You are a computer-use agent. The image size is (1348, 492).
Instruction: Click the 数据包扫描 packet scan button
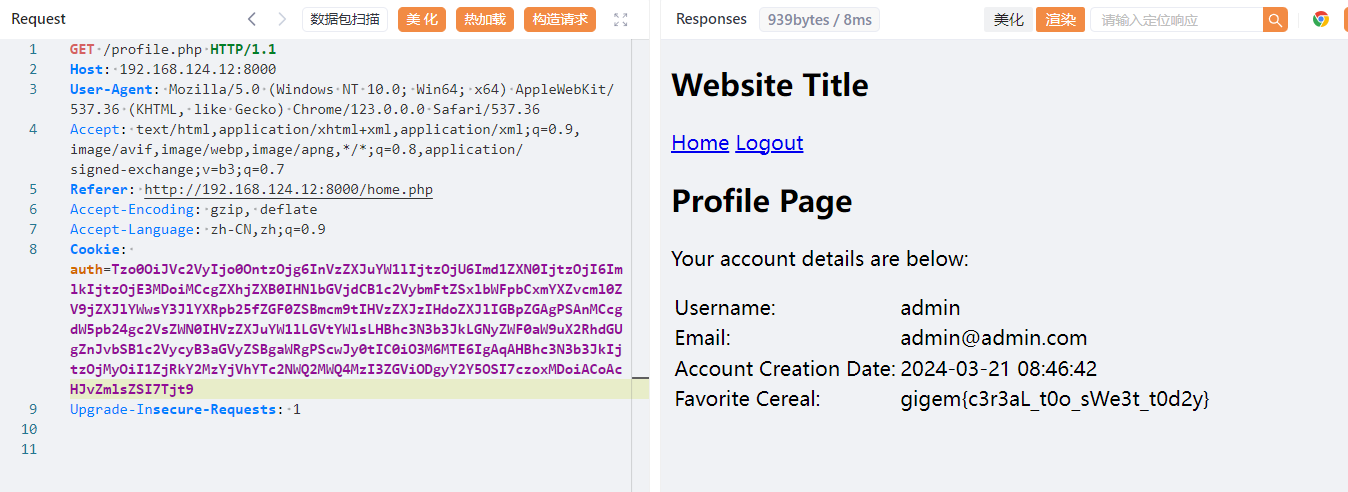[344, 19]
